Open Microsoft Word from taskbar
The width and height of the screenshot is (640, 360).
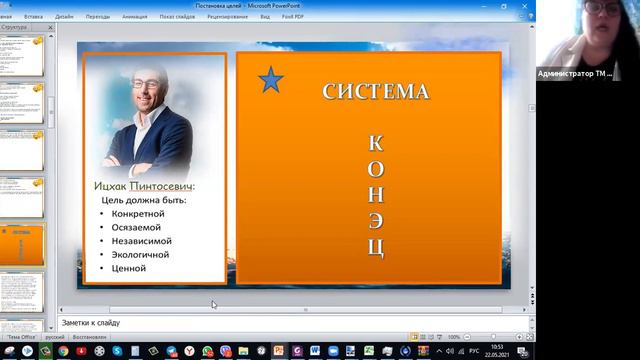pos(315,351)
